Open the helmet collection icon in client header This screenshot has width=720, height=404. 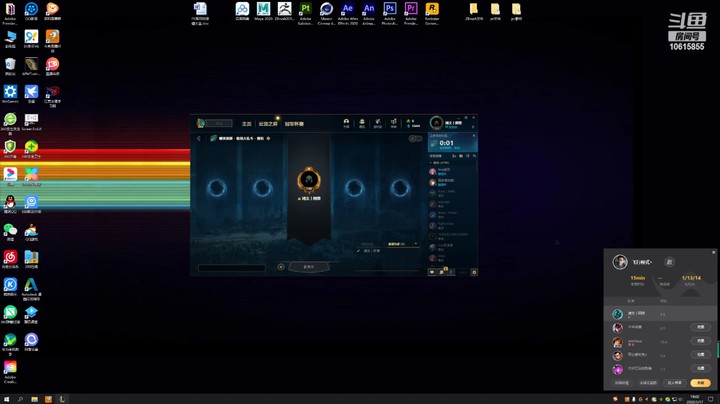point(346,123)
